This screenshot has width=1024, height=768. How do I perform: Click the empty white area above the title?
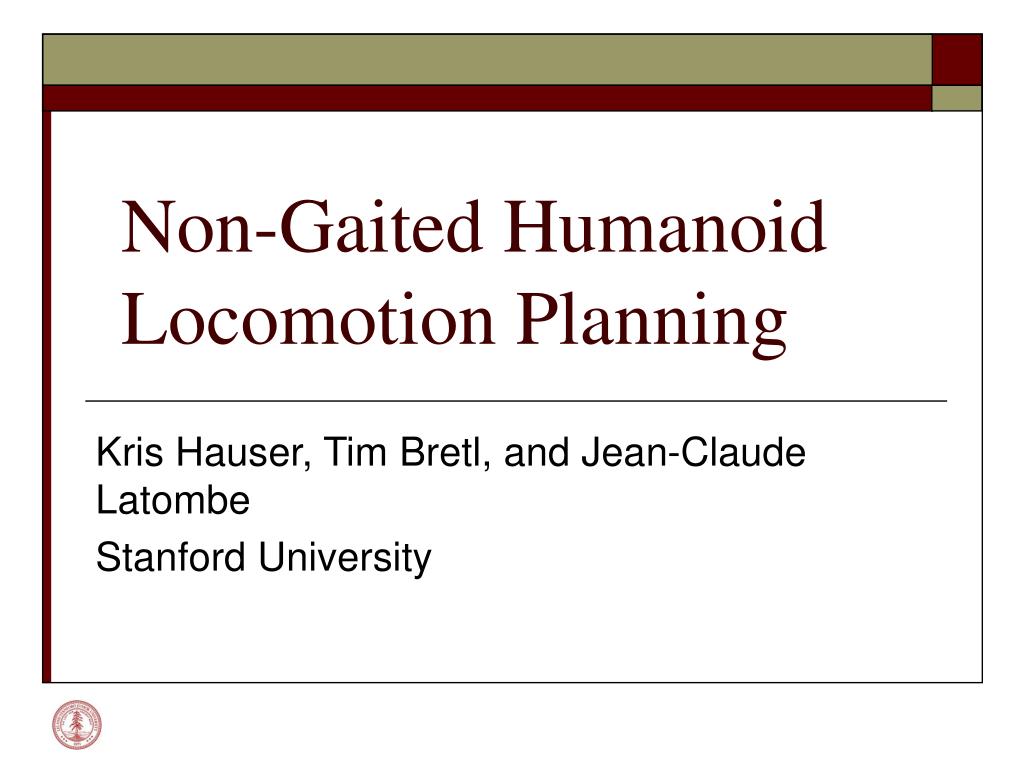click(516, 152)
